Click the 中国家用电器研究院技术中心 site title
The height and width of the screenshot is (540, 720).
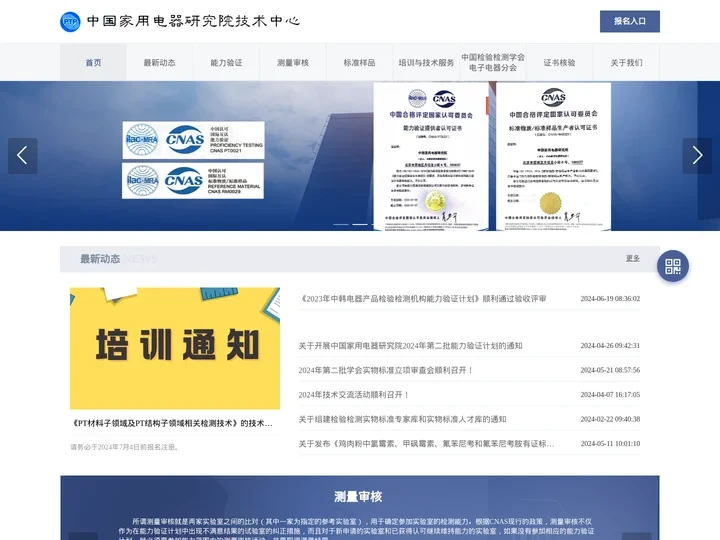193,21
